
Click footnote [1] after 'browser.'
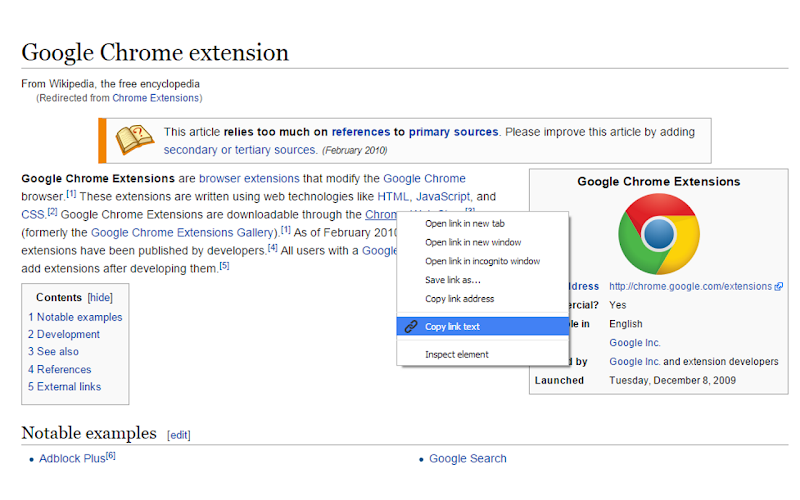coord(71,194)
